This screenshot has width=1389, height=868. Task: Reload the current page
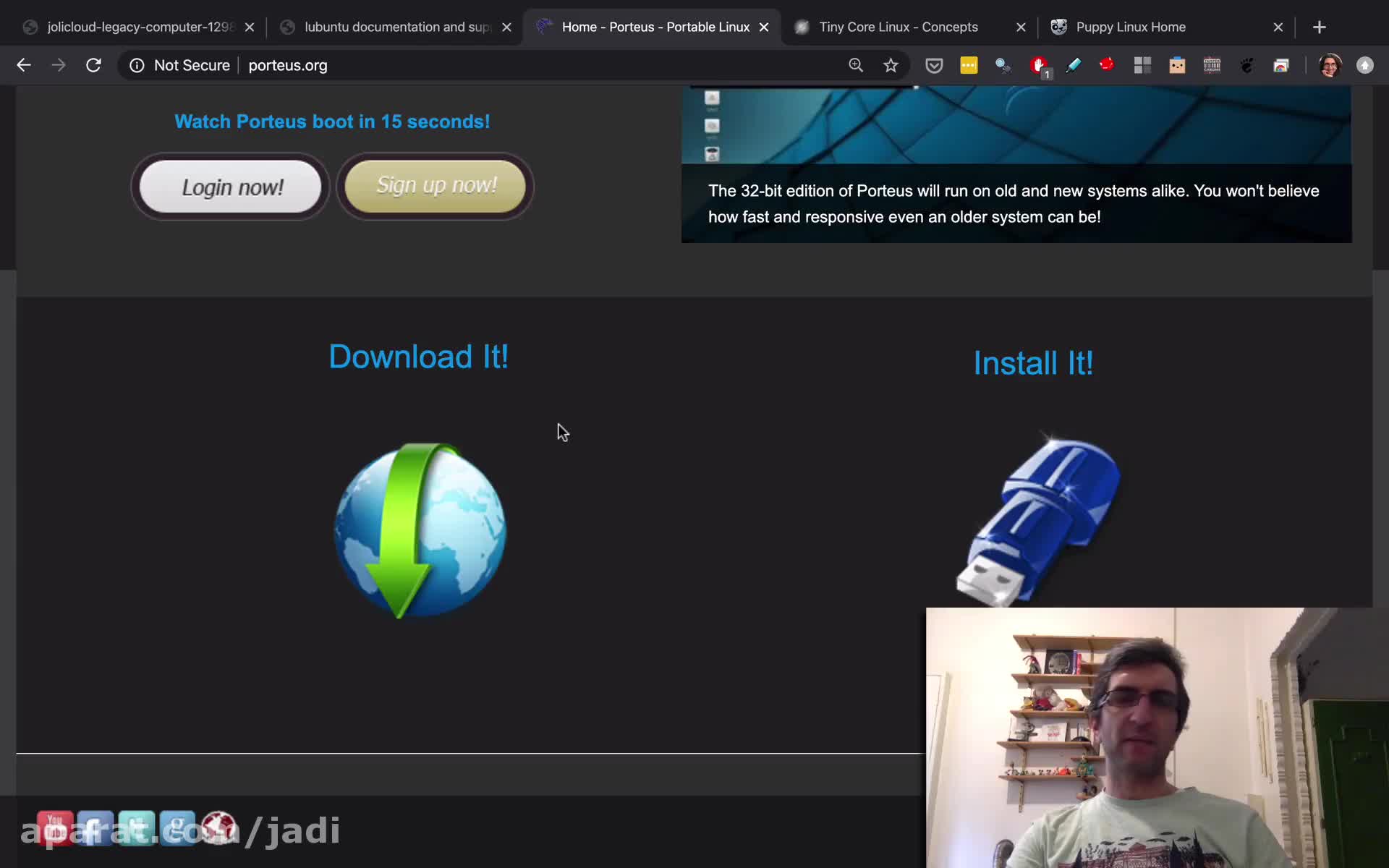pyautogui.click(x=93, y=65)
